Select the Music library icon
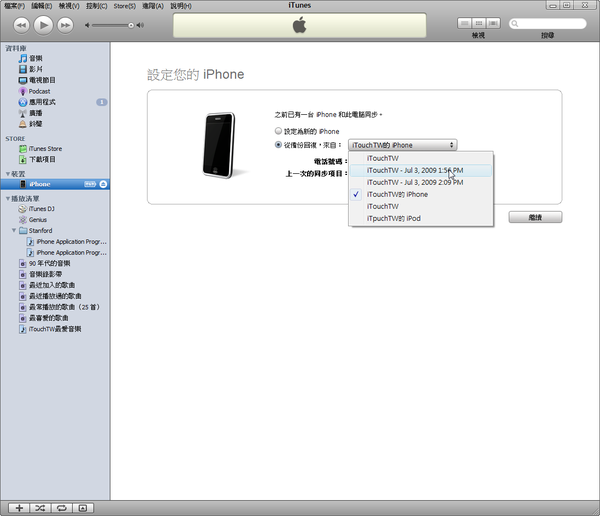 23,58
